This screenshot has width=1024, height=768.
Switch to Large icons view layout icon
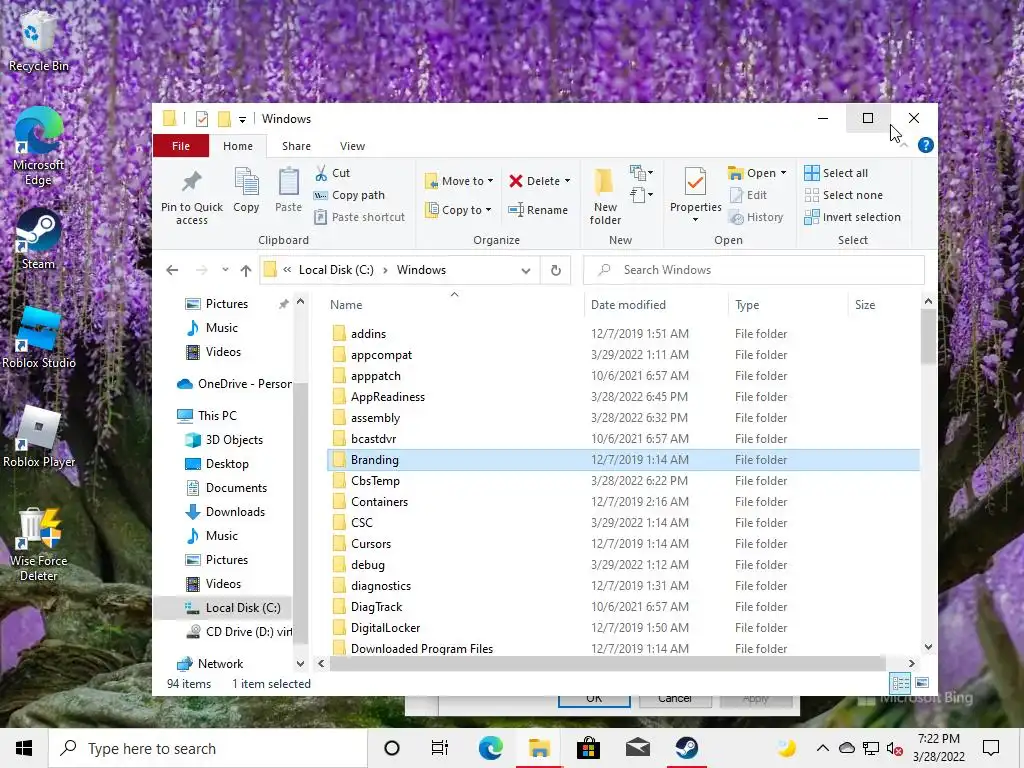pyautogui.click(x=922, y=683)
